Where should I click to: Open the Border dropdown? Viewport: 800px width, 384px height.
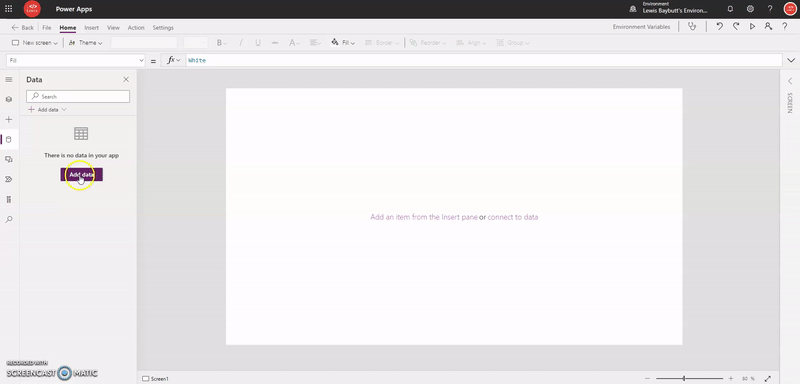[382, 43]
